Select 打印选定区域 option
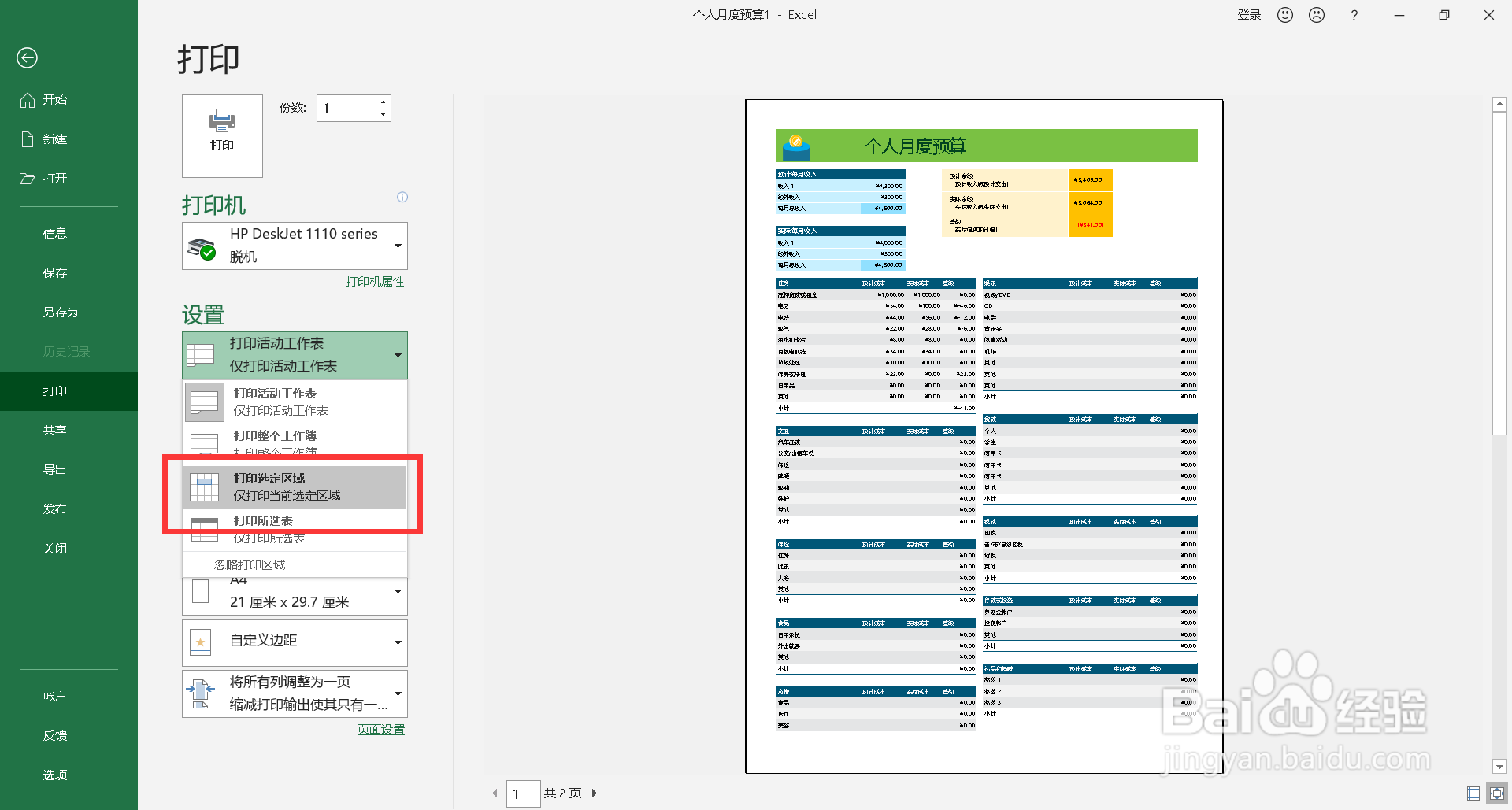The height and width of the screenshot is (810, 1512). coord(295,486)
